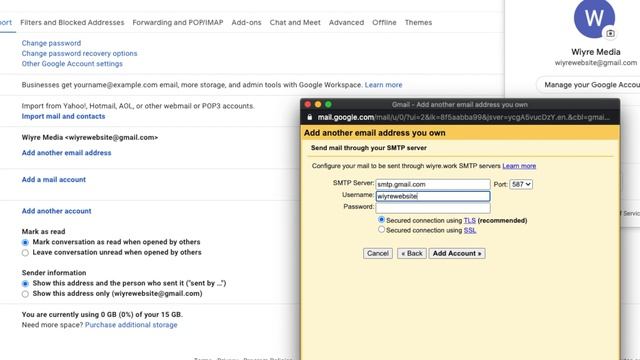Image resolution: width=640 pixels, height=360 pixels.
Task: Click Add another account link
Action: pos(57,211)
